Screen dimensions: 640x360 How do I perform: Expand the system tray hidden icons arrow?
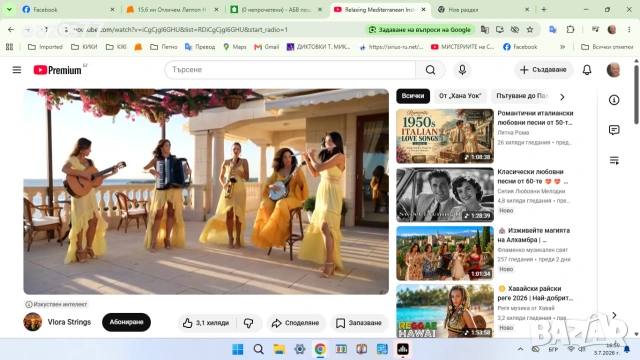coord(520,349)
